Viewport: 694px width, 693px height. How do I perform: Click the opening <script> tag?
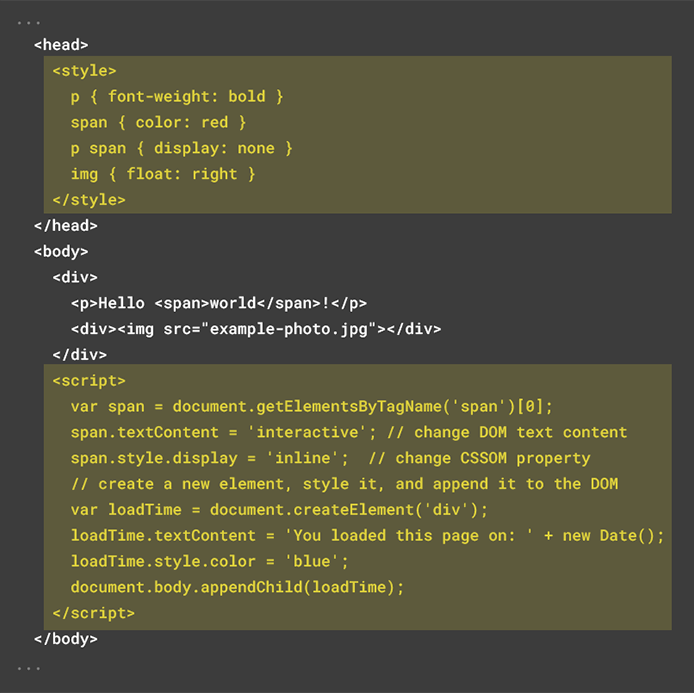(x=89, y=381)
